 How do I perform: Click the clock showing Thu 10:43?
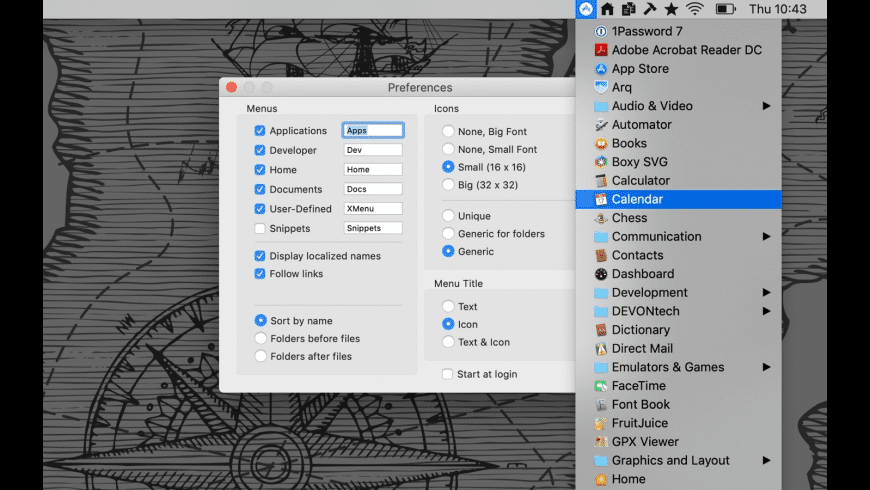[777, 9]
